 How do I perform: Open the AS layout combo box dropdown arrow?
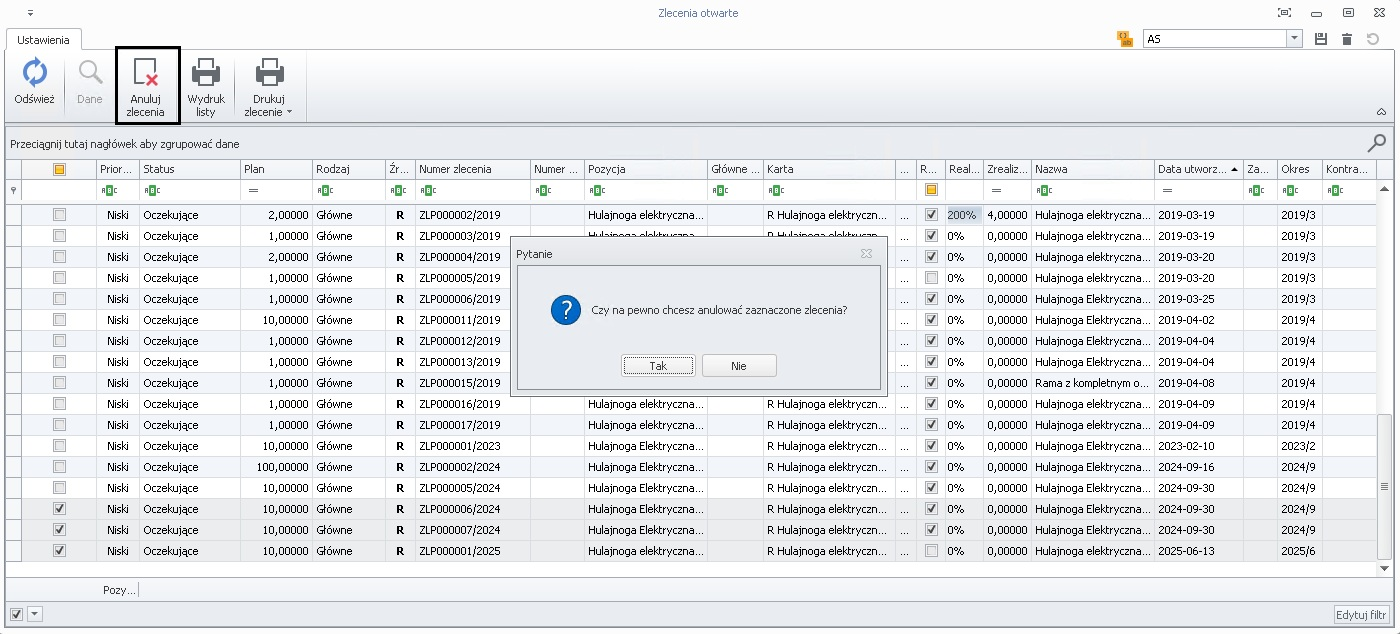1295,39
